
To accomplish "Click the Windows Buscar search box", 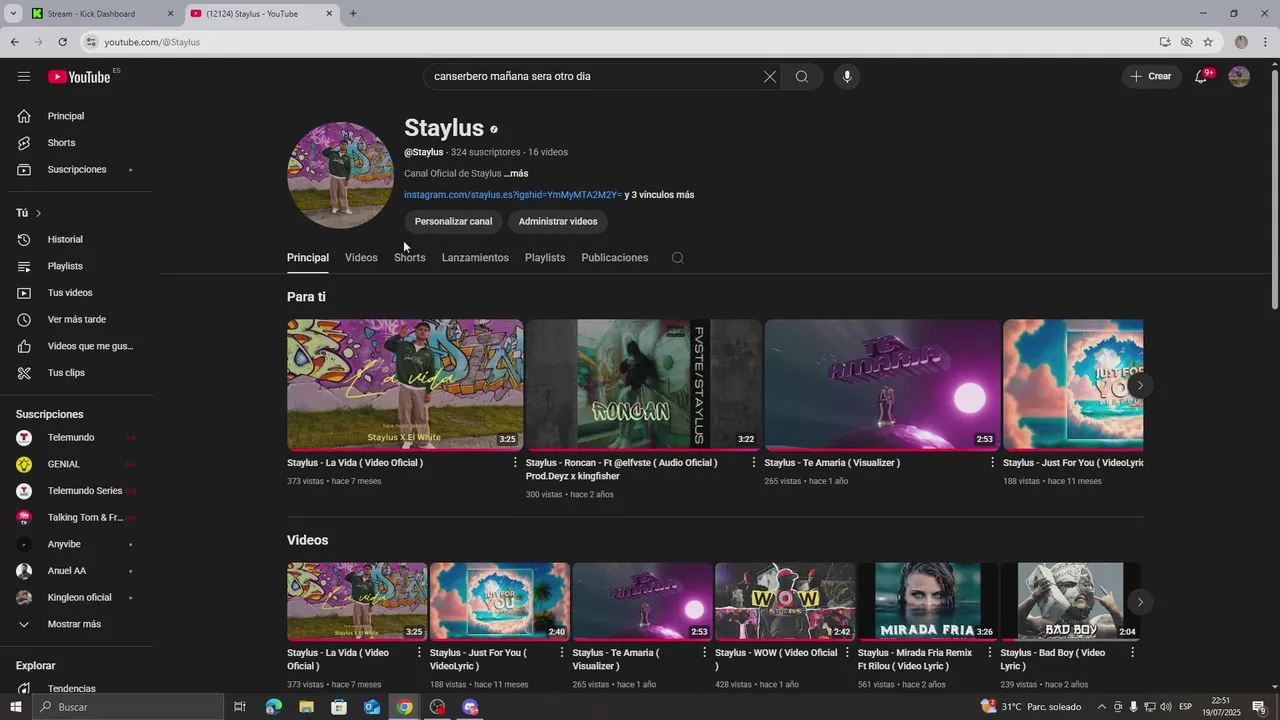I will point(128,707).
